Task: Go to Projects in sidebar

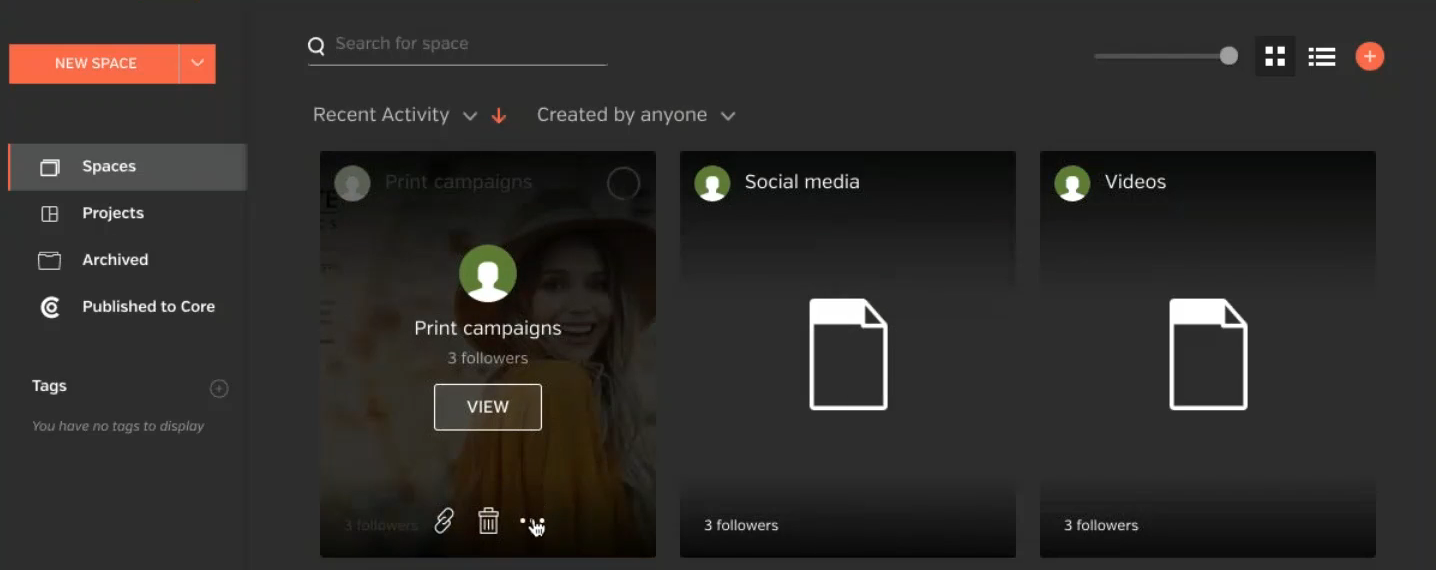Action: 112,213
